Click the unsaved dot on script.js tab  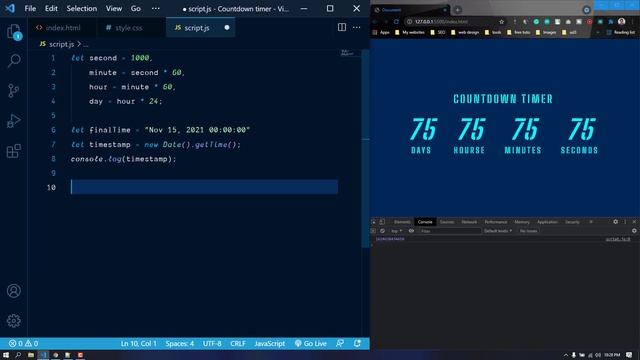click(x=227, y=27)
